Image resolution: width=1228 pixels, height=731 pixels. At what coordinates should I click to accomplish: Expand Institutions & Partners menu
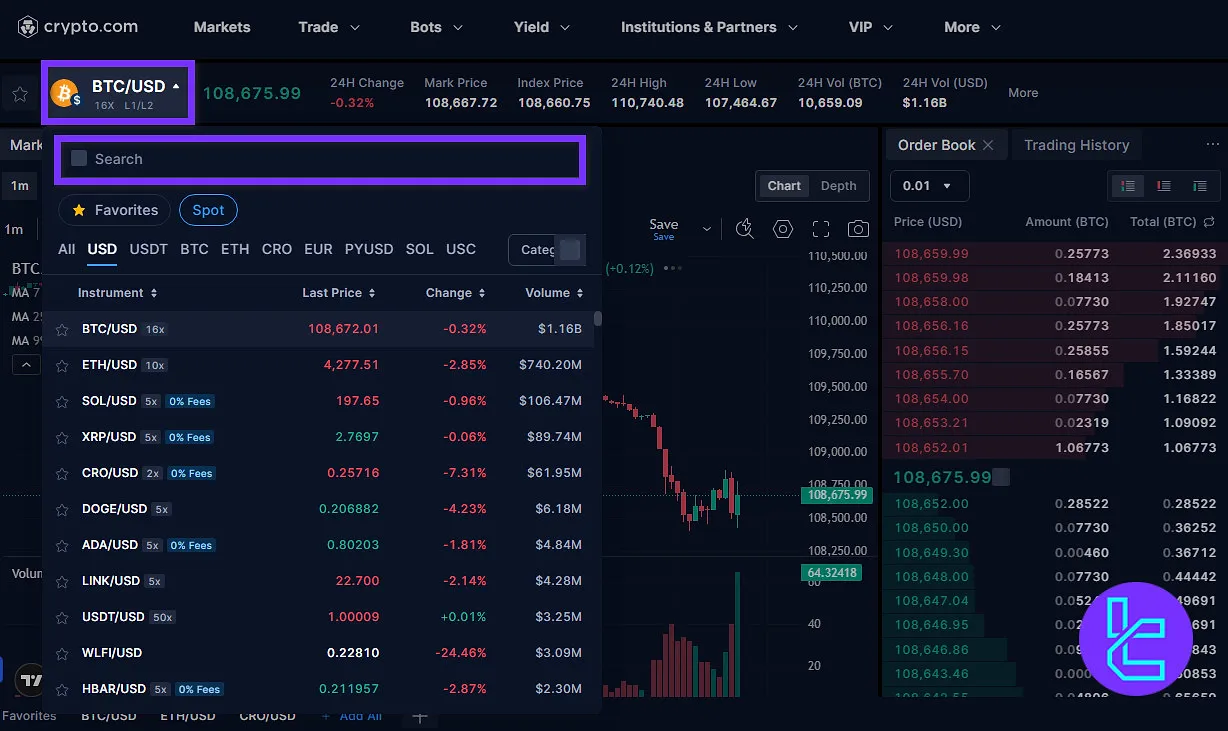tap(709, 27)
